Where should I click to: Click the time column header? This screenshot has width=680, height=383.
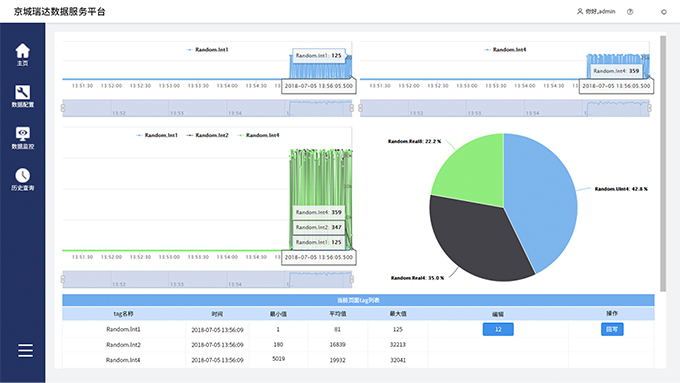click(x=217, y=314)
